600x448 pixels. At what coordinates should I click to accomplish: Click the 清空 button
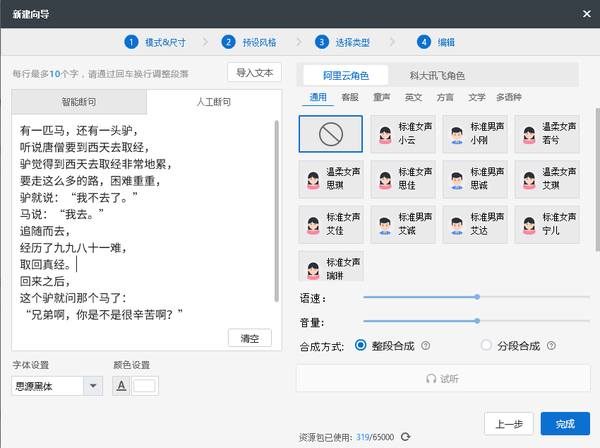250,338
